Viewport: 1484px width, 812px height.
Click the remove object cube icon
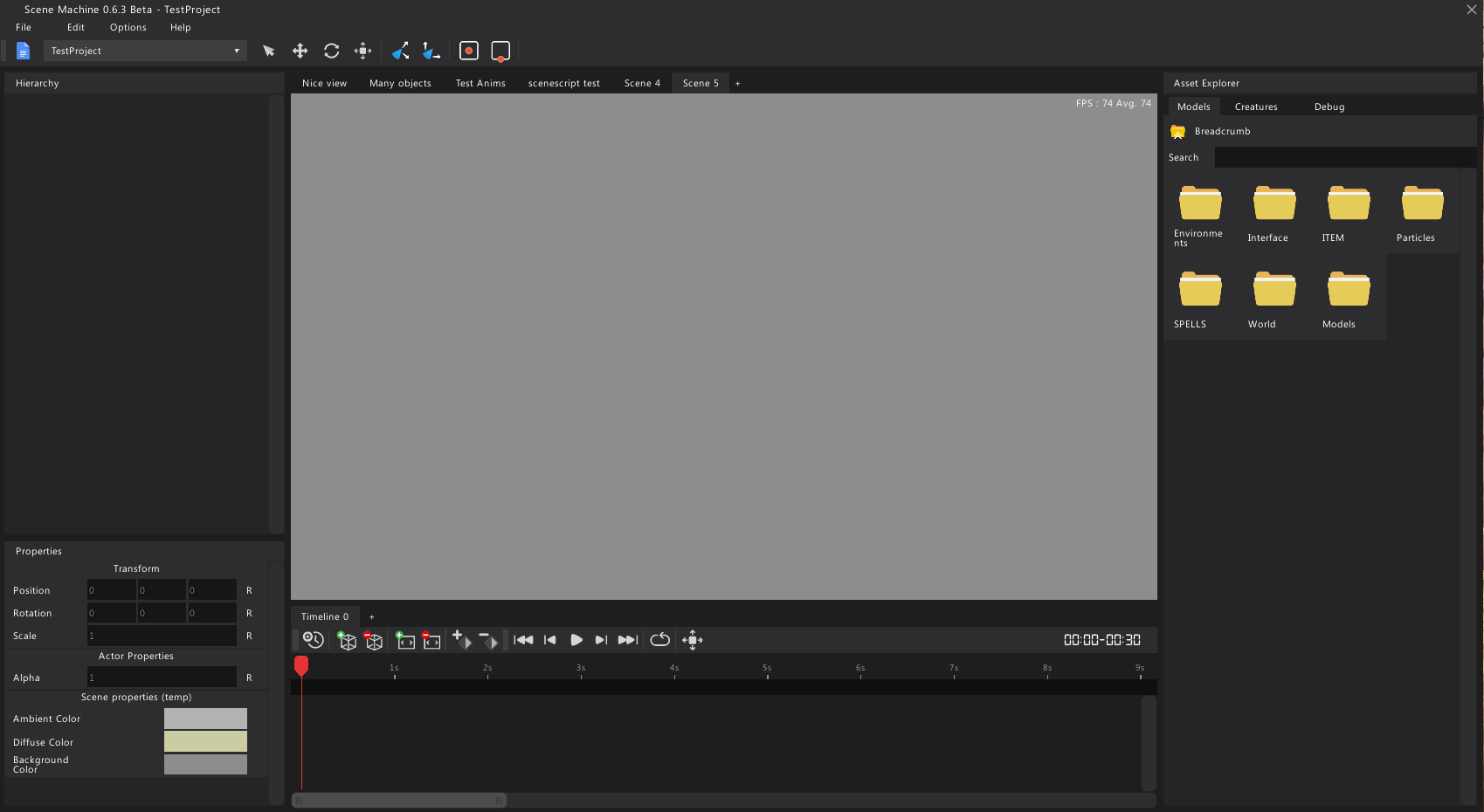tap(373, 641)
